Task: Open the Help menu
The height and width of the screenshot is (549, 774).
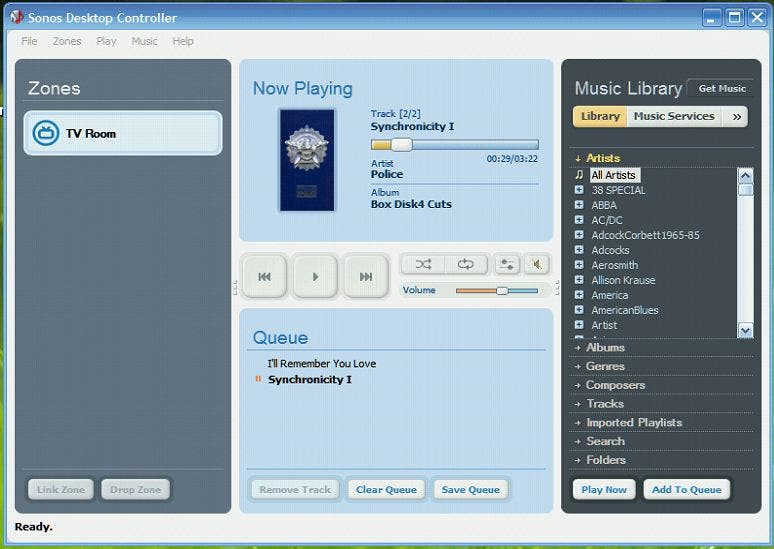Action: (x=183, y=41)
